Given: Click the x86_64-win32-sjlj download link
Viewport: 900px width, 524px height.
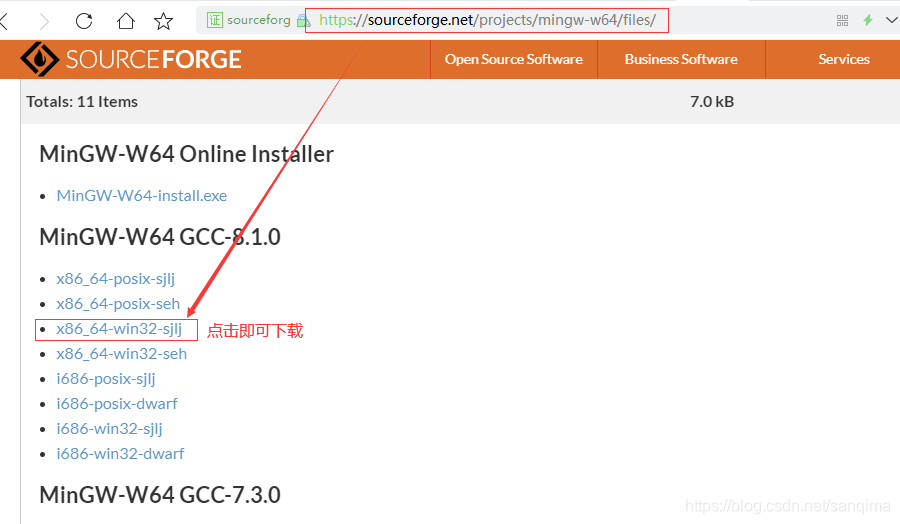Looking at the screenshot, I should click(119, 329).
